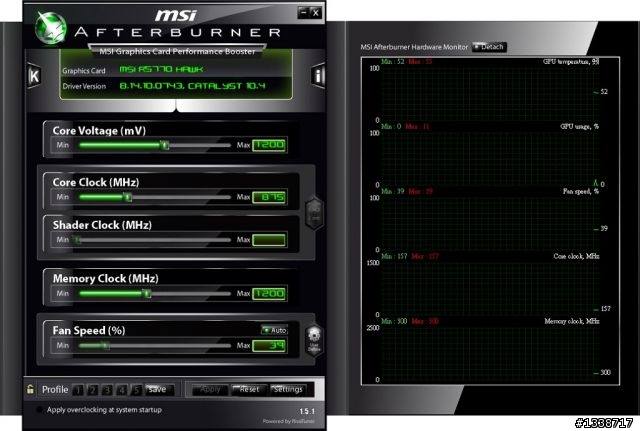Toggle the core/shader clock link button

(x=315, y=213)
